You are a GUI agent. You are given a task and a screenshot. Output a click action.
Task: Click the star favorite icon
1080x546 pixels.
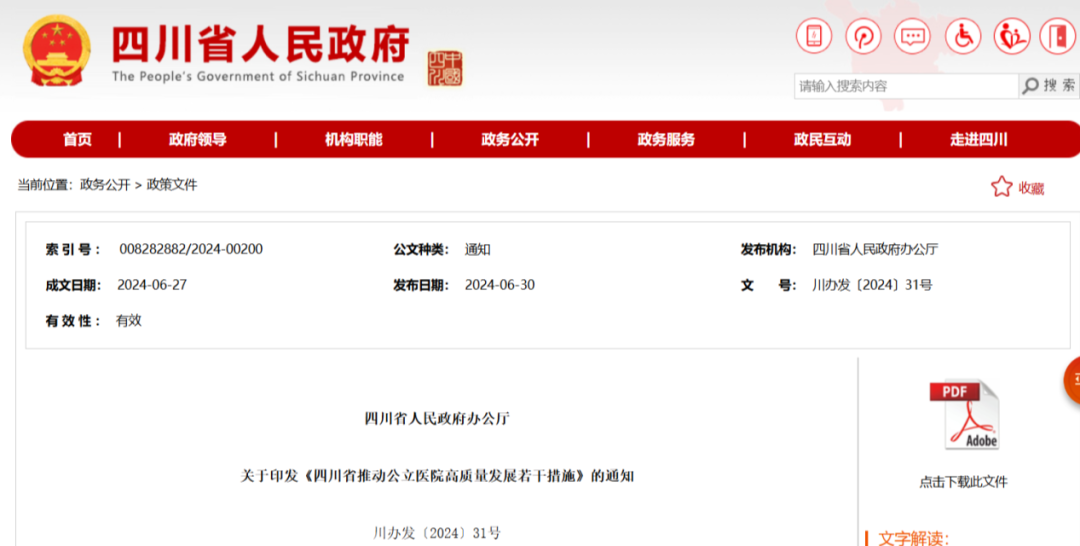(1001, 187)
